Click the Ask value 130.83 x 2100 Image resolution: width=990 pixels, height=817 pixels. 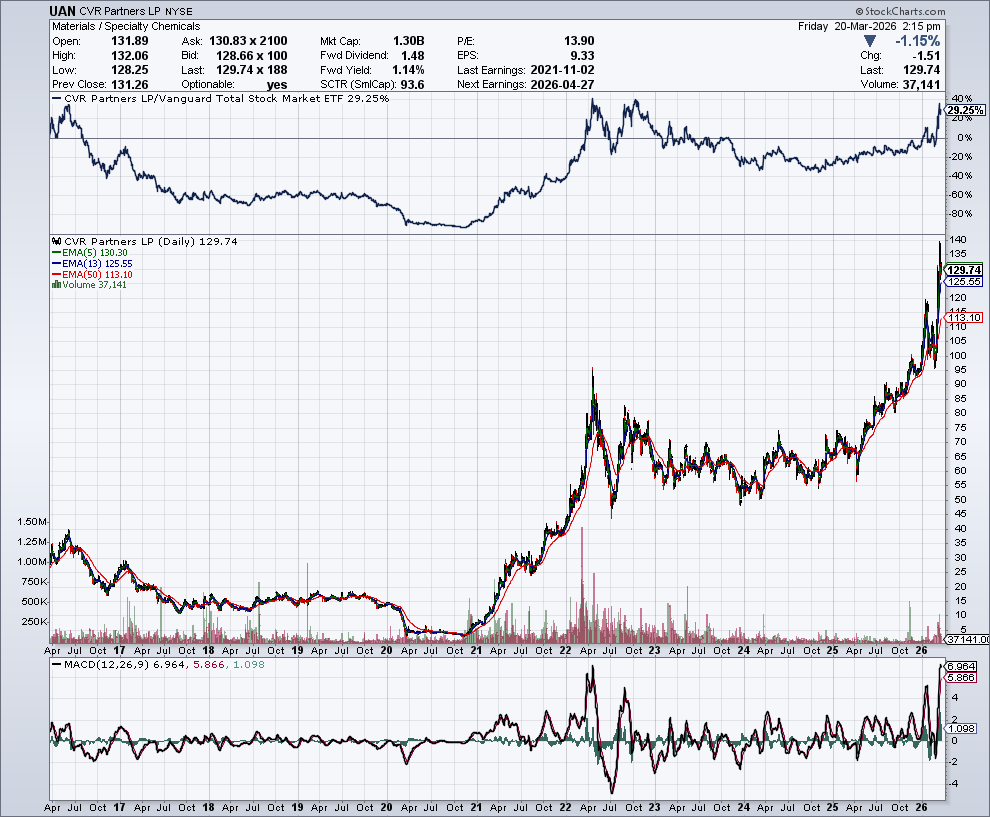[x=248, y=41]
